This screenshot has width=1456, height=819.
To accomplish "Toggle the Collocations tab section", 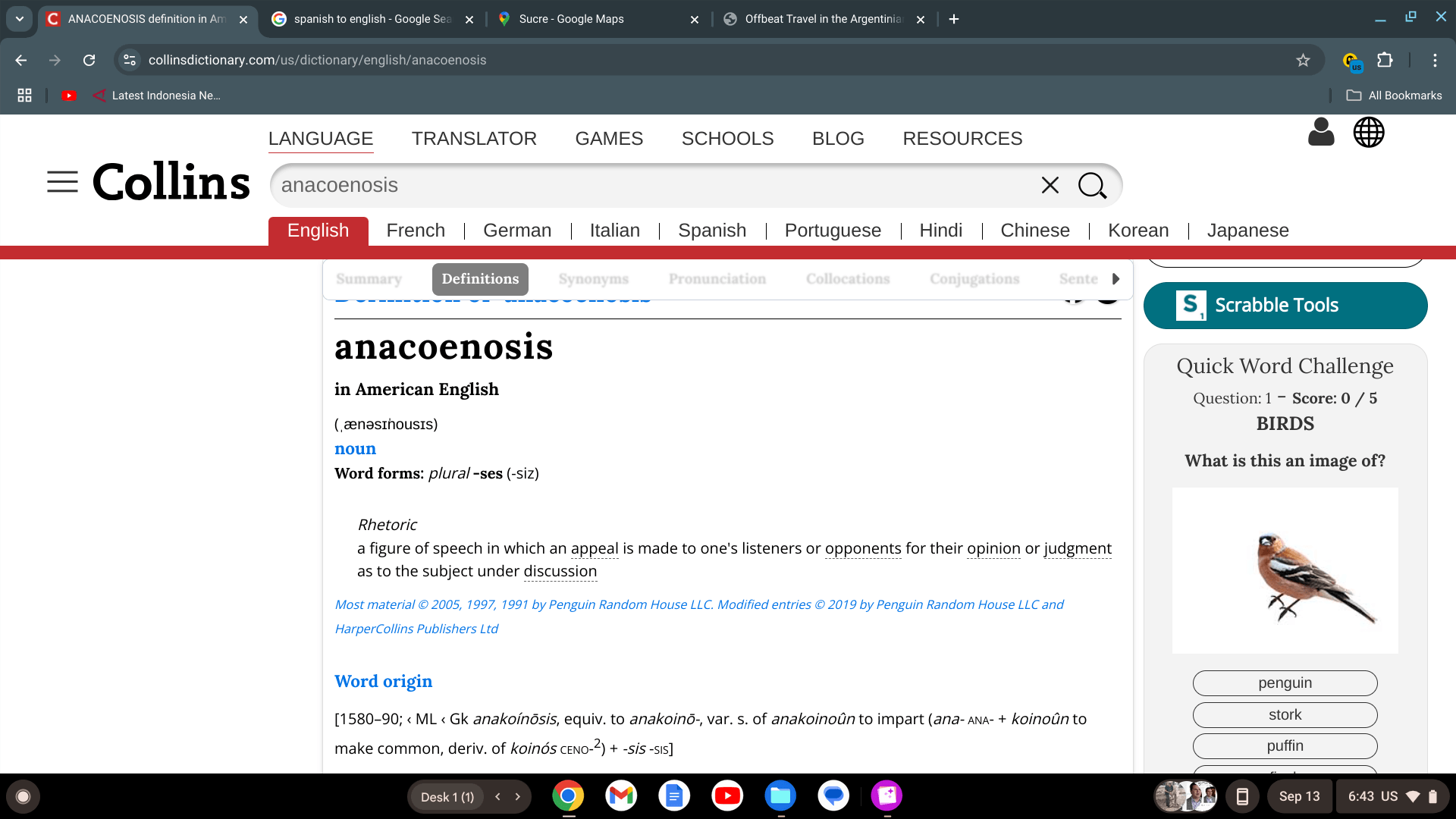I will click(847, 279).
